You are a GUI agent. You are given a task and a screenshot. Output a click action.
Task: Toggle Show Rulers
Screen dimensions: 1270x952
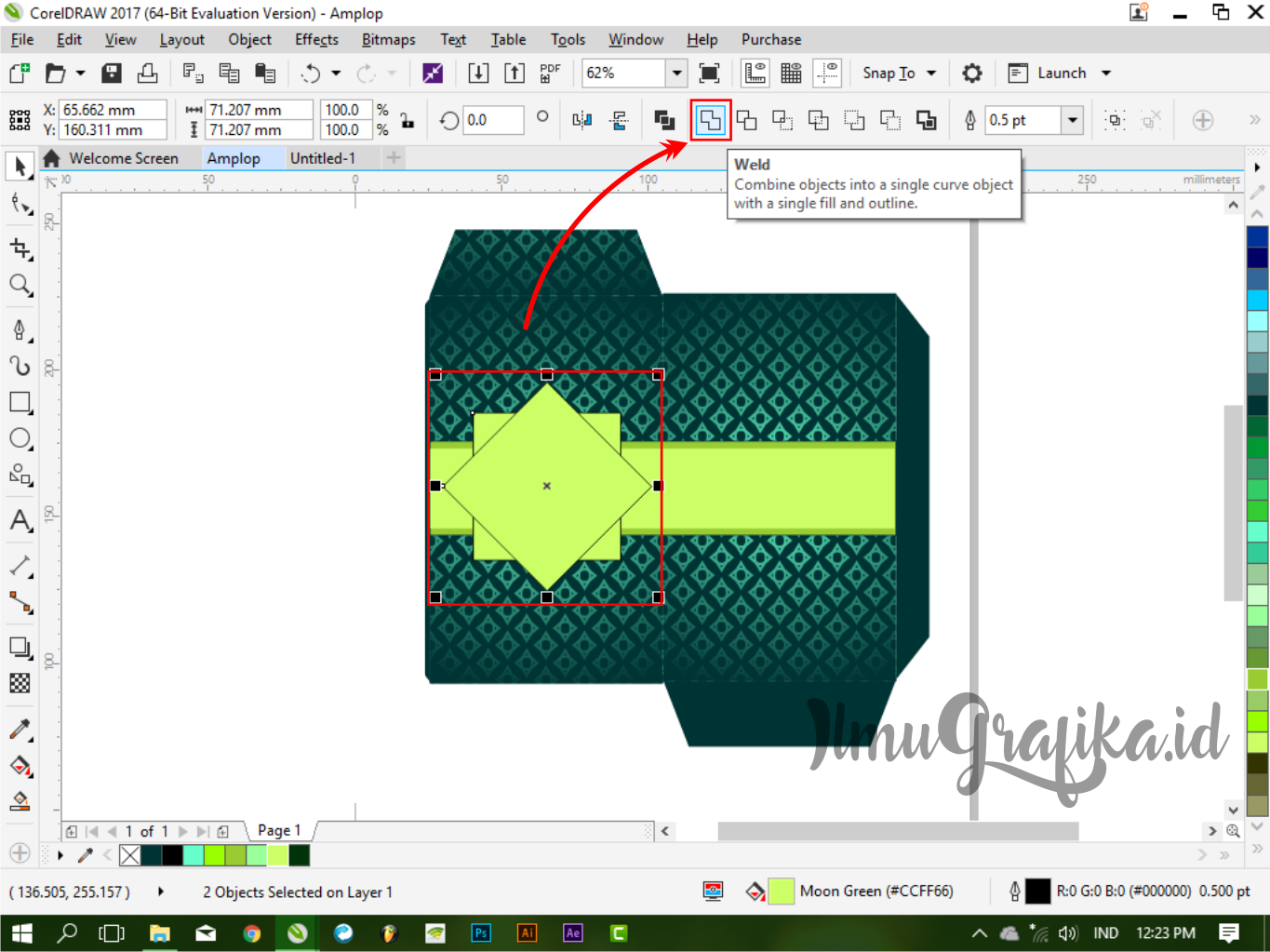click(755, 73)
